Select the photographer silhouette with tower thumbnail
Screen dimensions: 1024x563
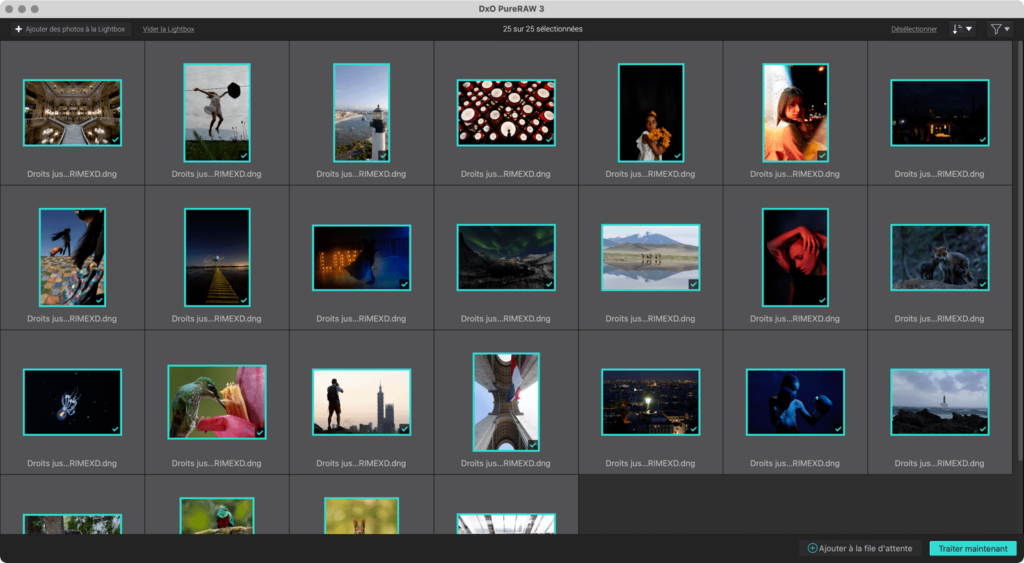click(361, 402)
